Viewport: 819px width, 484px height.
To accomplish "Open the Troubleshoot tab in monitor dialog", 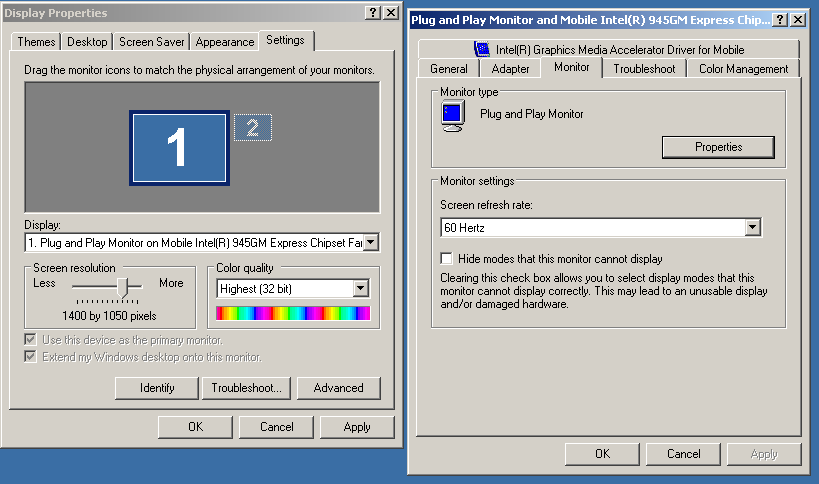I will tap(644, 69).
